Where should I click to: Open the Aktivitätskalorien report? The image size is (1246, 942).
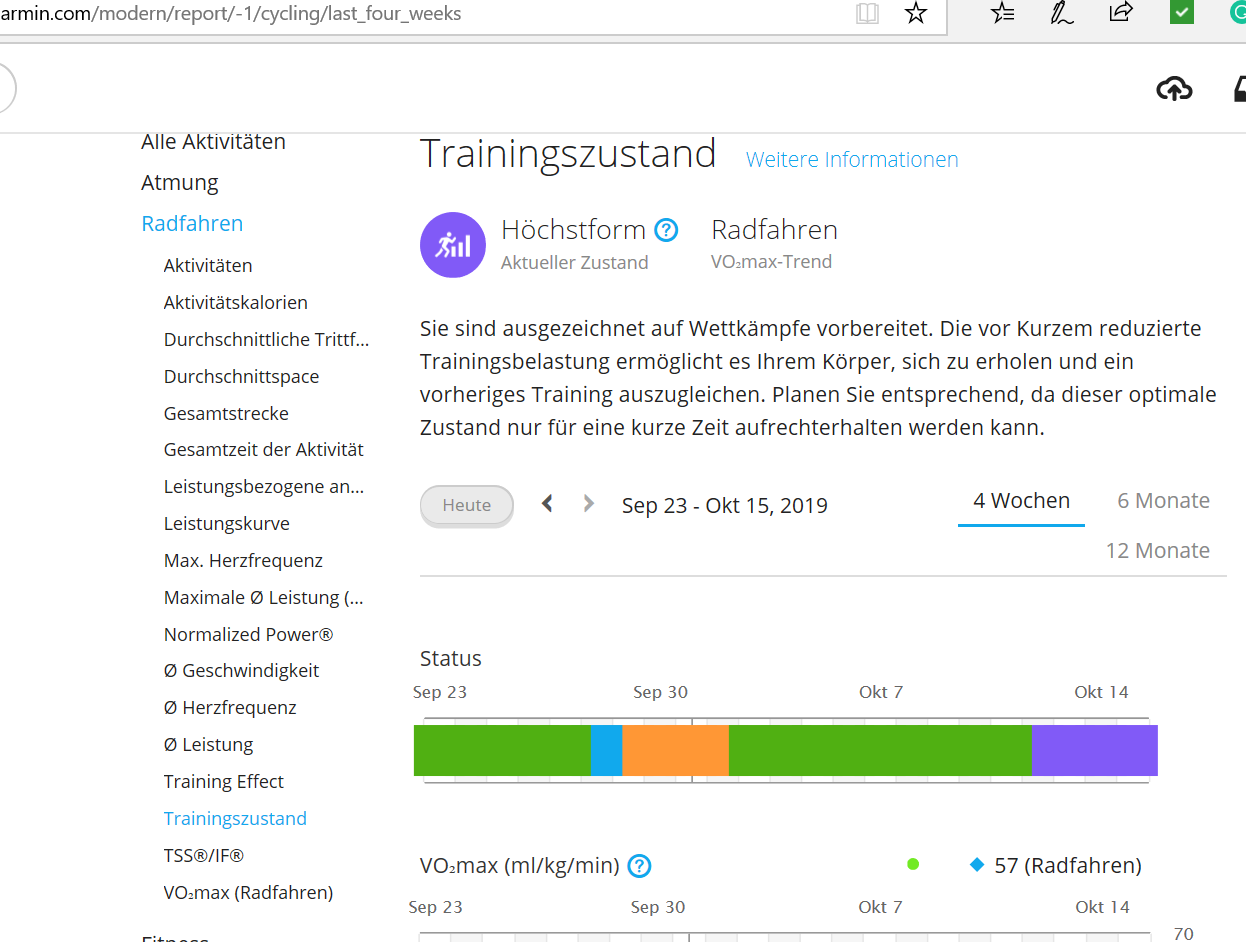236,303
